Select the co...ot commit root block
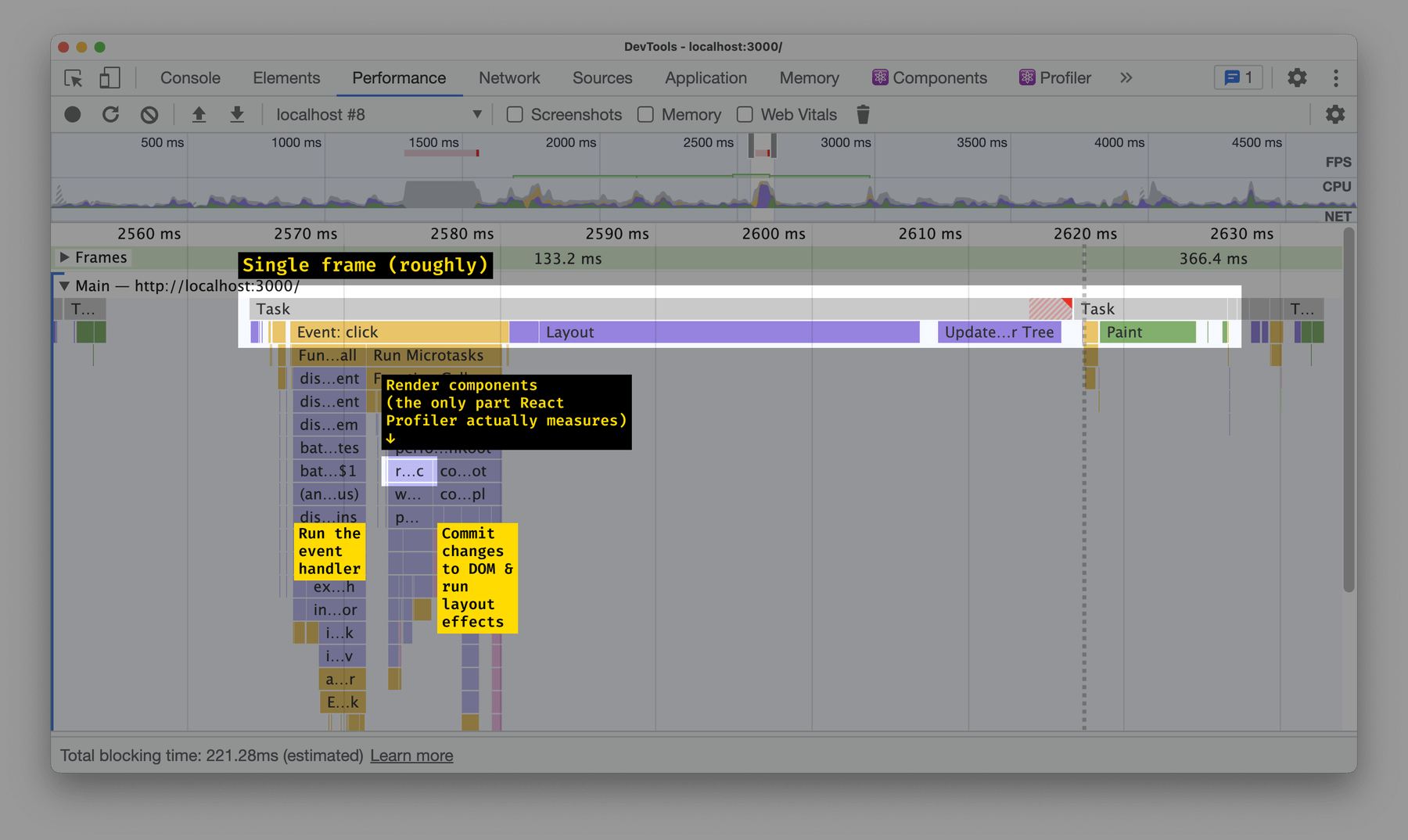 468,471
